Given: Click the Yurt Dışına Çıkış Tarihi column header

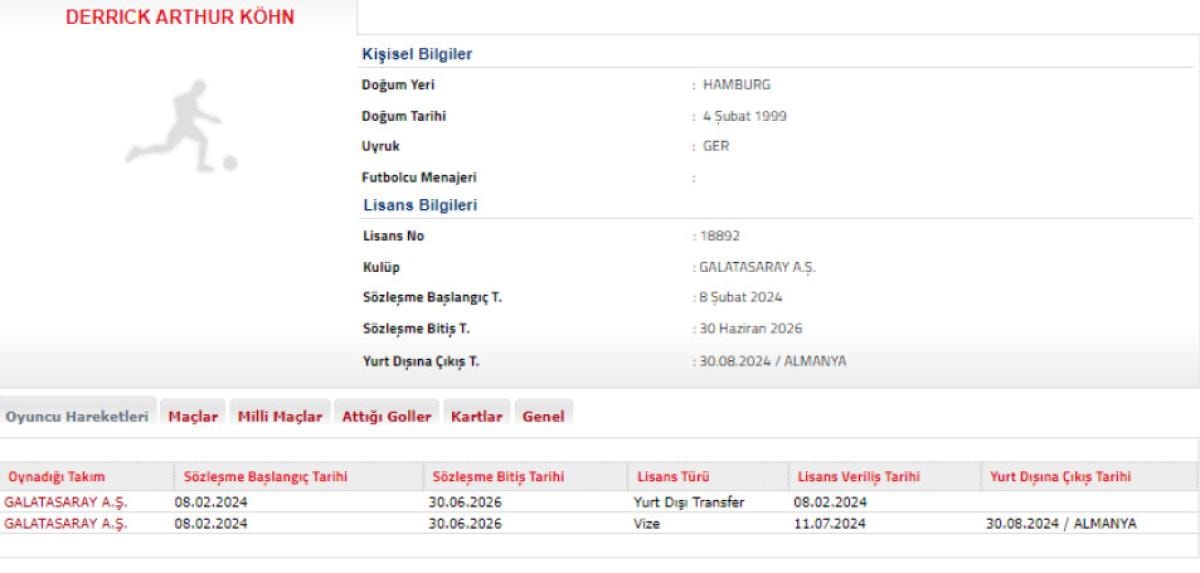Looking at the screenshot, I should [1060, 477].
